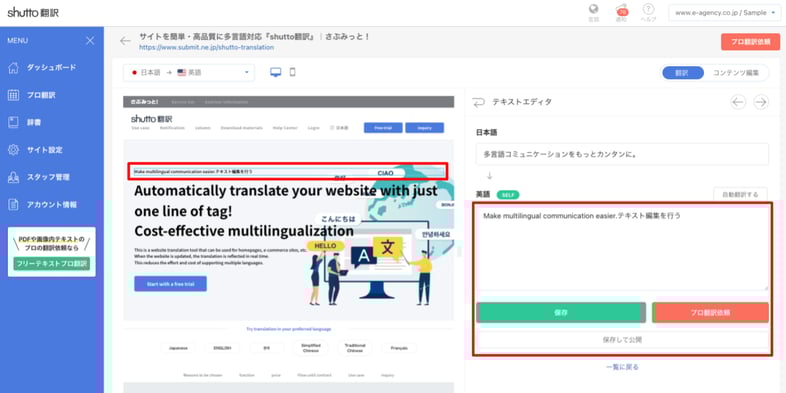Open the 日本語 → 英語 language pair dropdown

[189, 73]
